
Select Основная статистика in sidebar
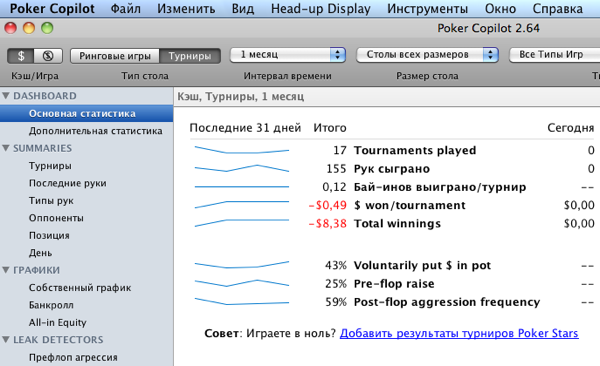click(86, 114)
